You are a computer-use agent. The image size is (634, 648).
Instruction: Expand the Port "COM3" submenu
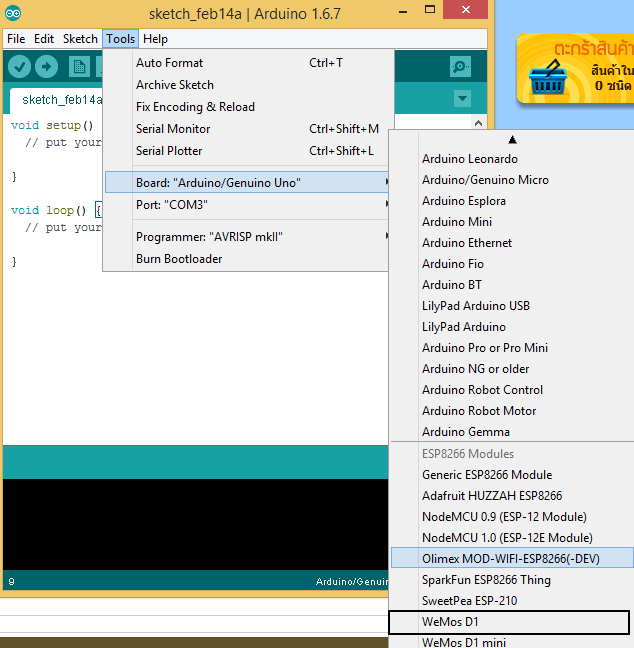[x=246, y=205]
